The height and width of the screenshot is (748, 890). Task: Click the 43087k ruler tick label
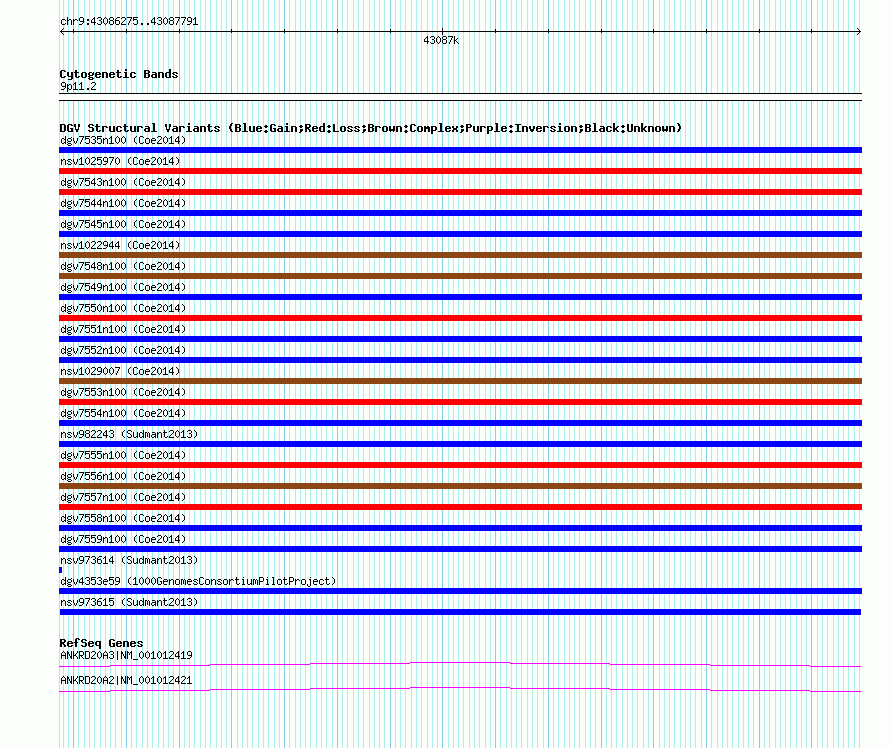[x=441, y=40]
